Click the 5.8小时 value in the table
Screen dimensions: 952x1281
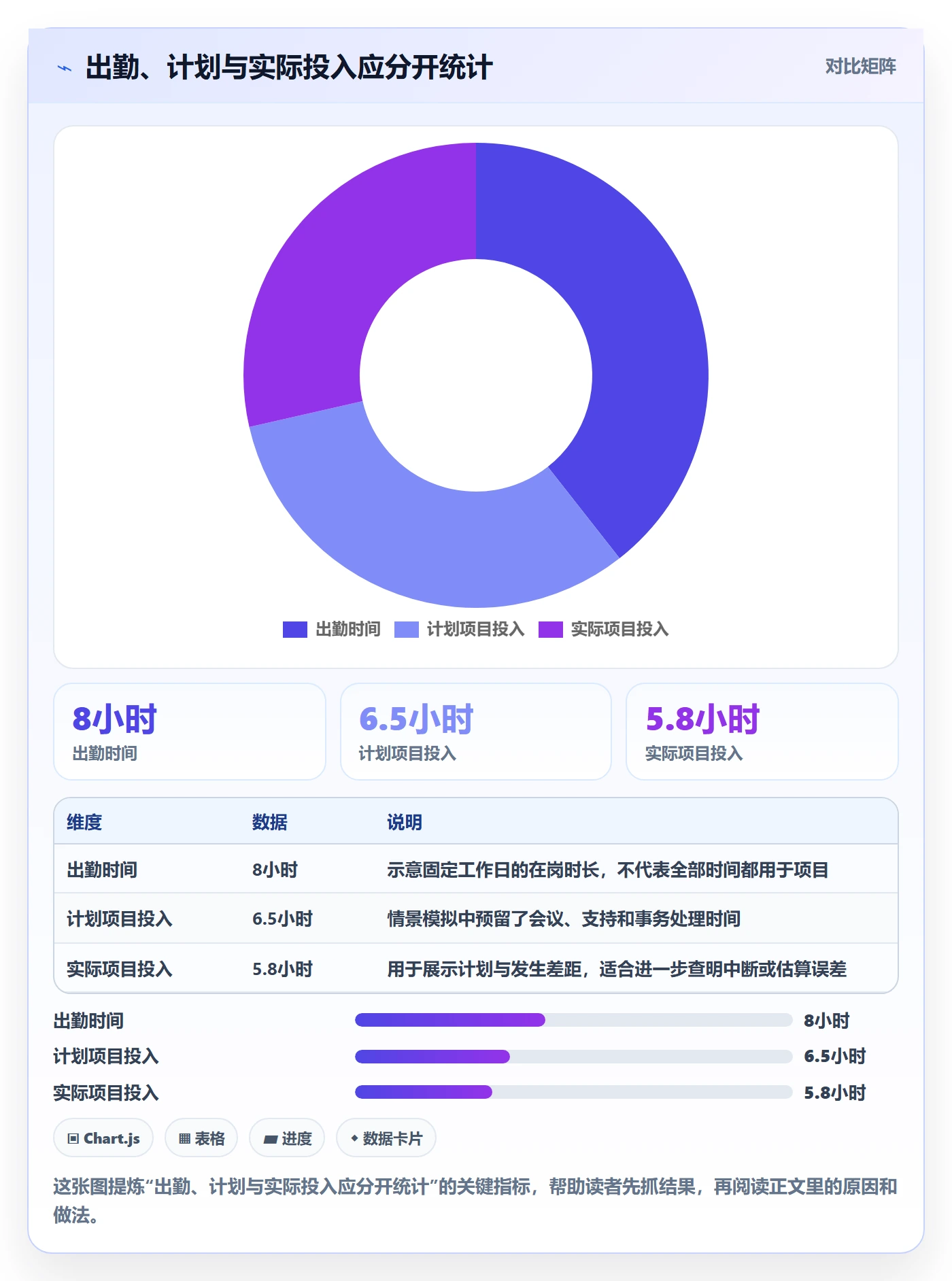[x=283, y=969]
